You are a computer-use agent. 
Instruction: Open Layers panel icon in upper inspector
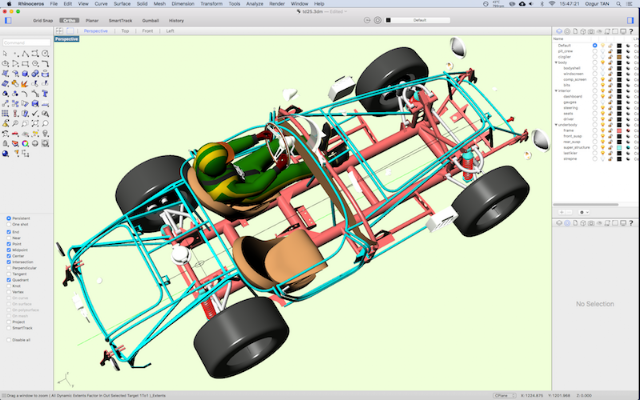coord(559,31)
